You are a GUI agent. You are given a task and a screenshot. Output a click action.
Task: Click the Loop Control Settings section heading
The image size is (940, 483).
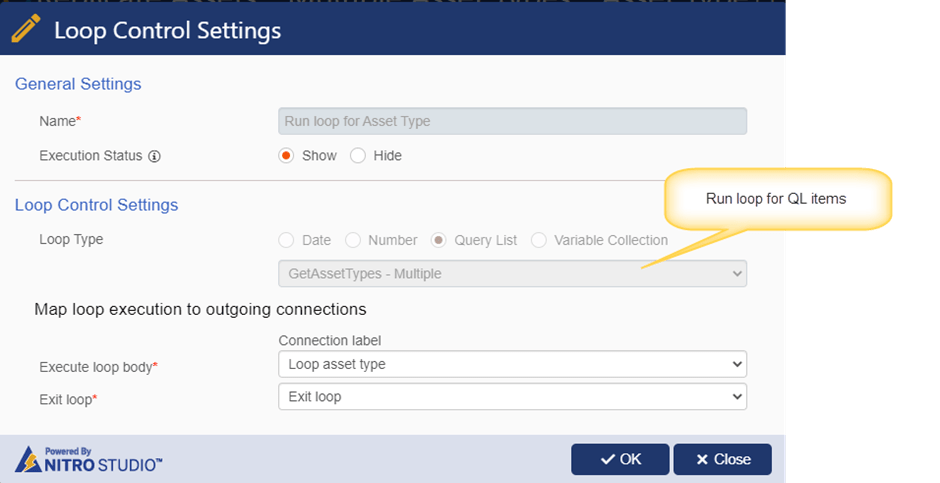pos(97,205)
